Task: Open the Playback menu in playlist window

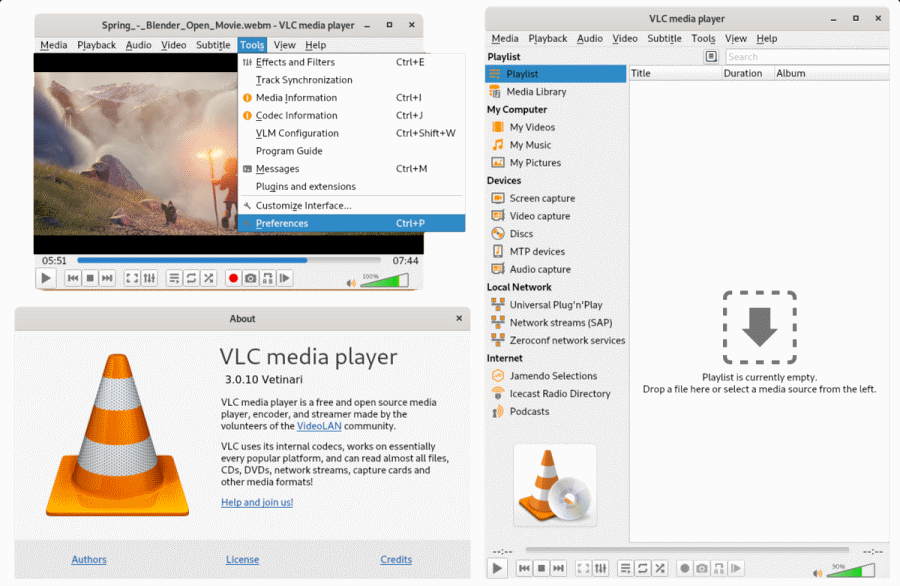Action: [x=548, y=38]
